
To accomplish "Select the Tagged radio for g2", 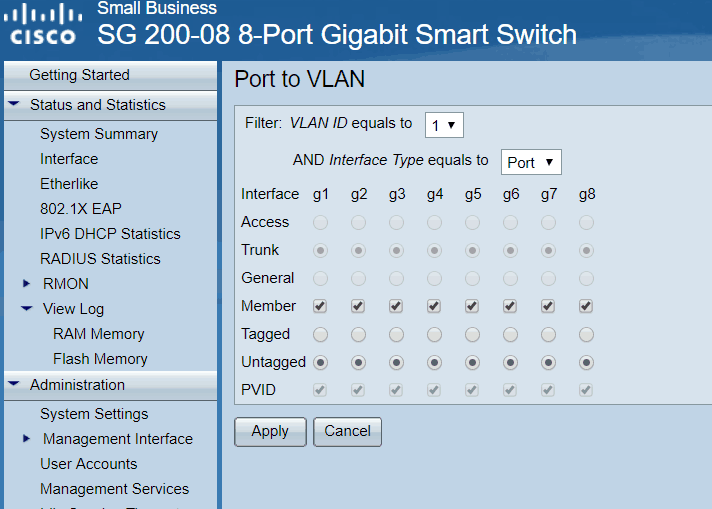I will click(x=358, y=334).
